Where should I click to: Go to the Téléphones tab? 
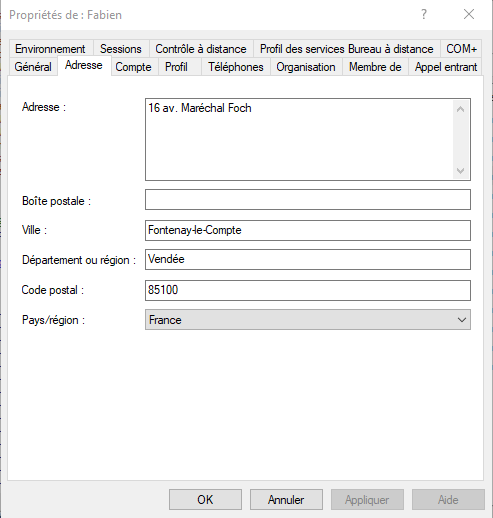[236, 67]
